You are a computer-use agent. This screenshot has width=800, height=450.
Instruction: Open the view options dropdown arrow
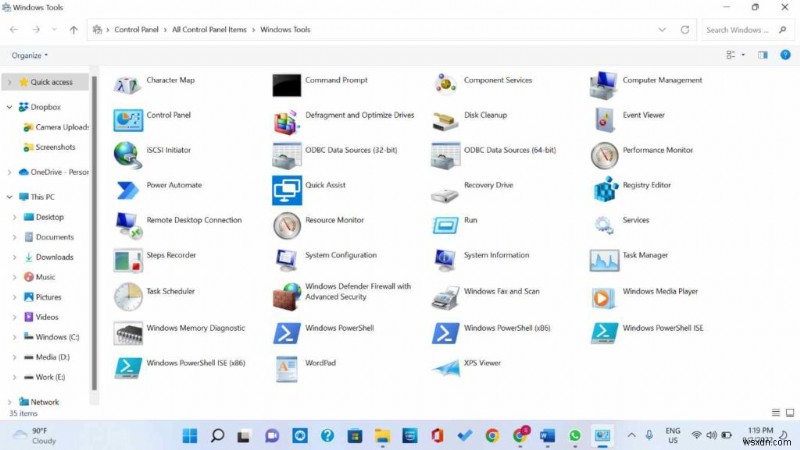(x=743, y=55)
